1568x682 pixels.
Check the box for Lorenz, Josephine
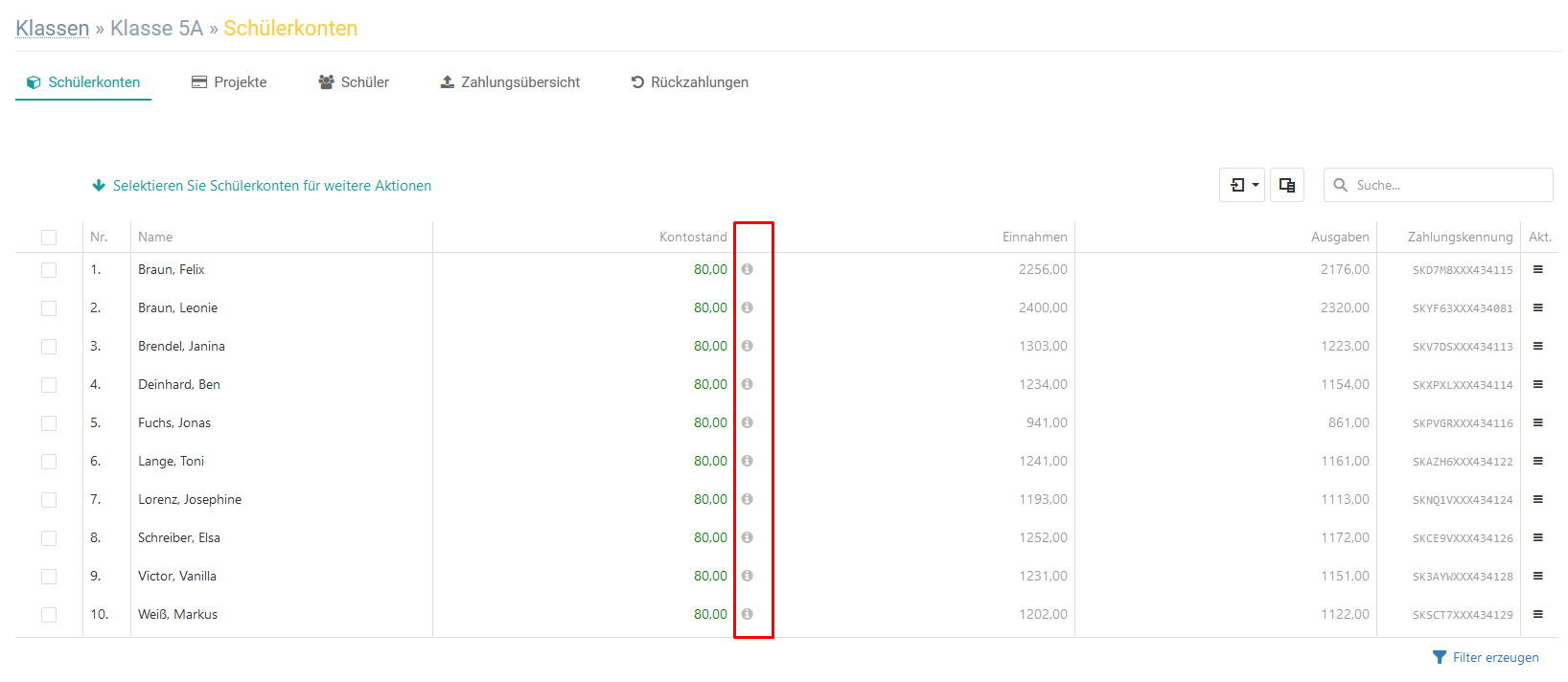[49, 500]
